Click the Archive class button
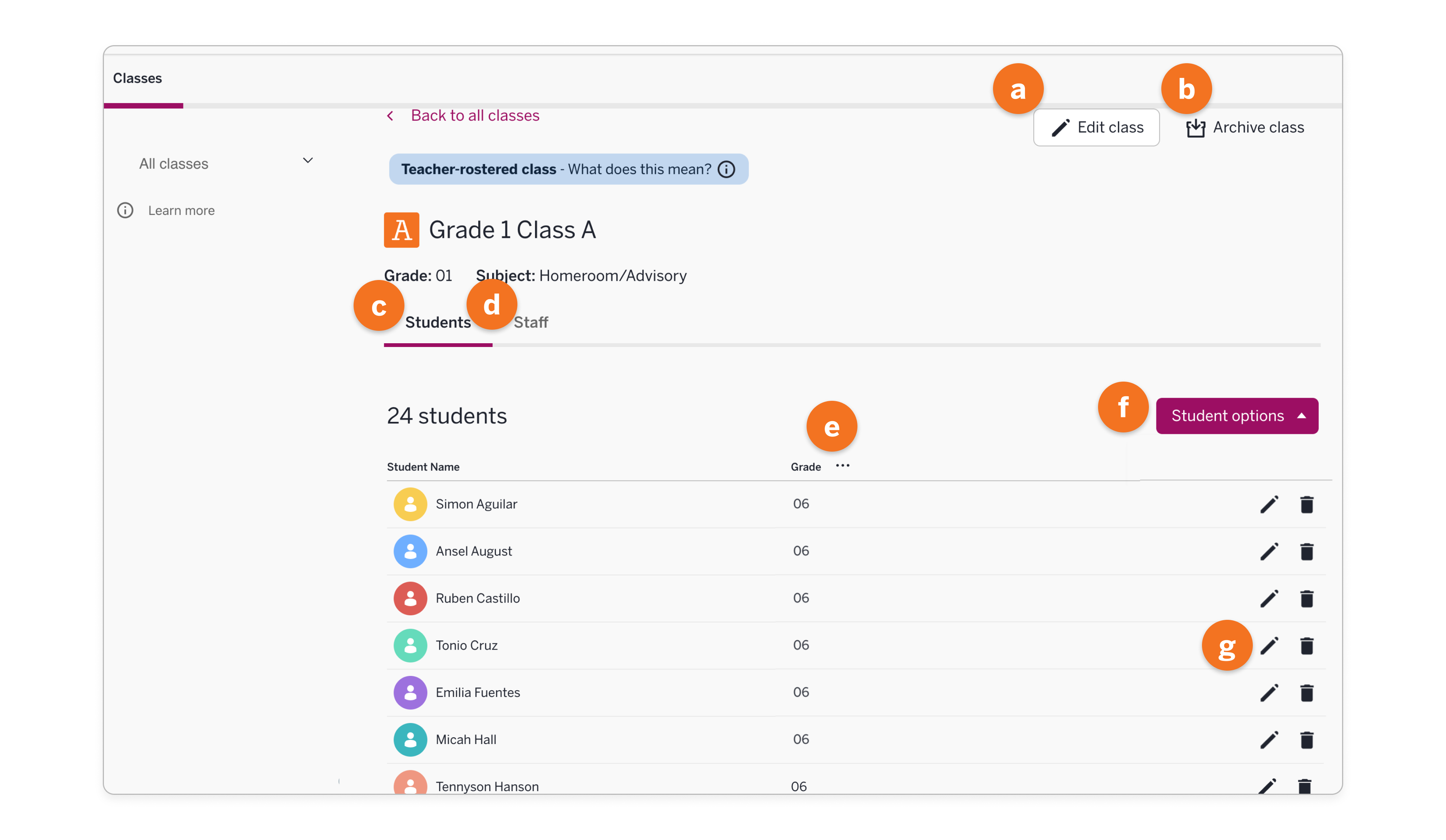 [x=1245, y=127]
